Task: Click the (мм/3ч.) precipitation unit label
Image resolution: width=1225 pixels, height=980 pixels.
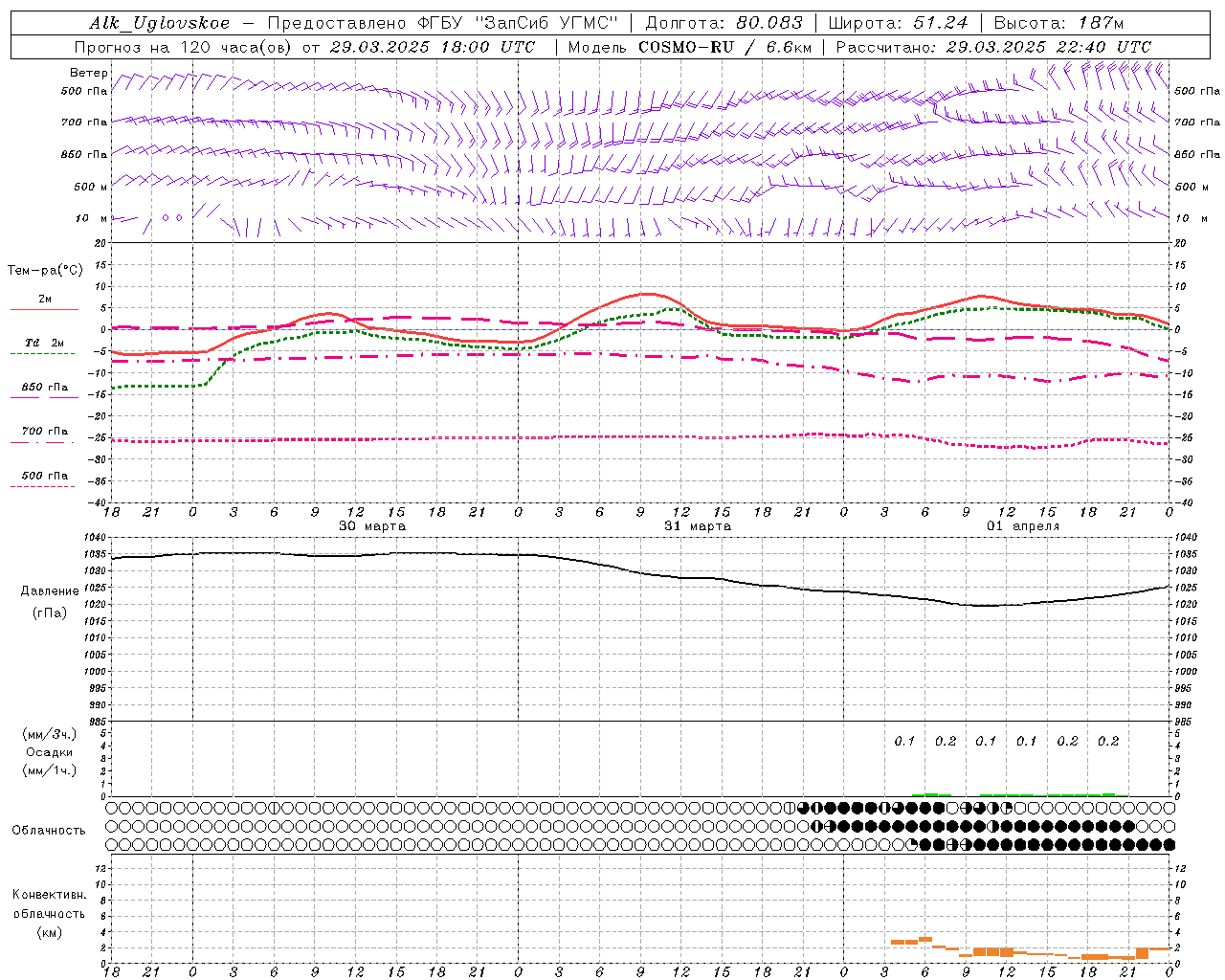Action: [49, 734]
